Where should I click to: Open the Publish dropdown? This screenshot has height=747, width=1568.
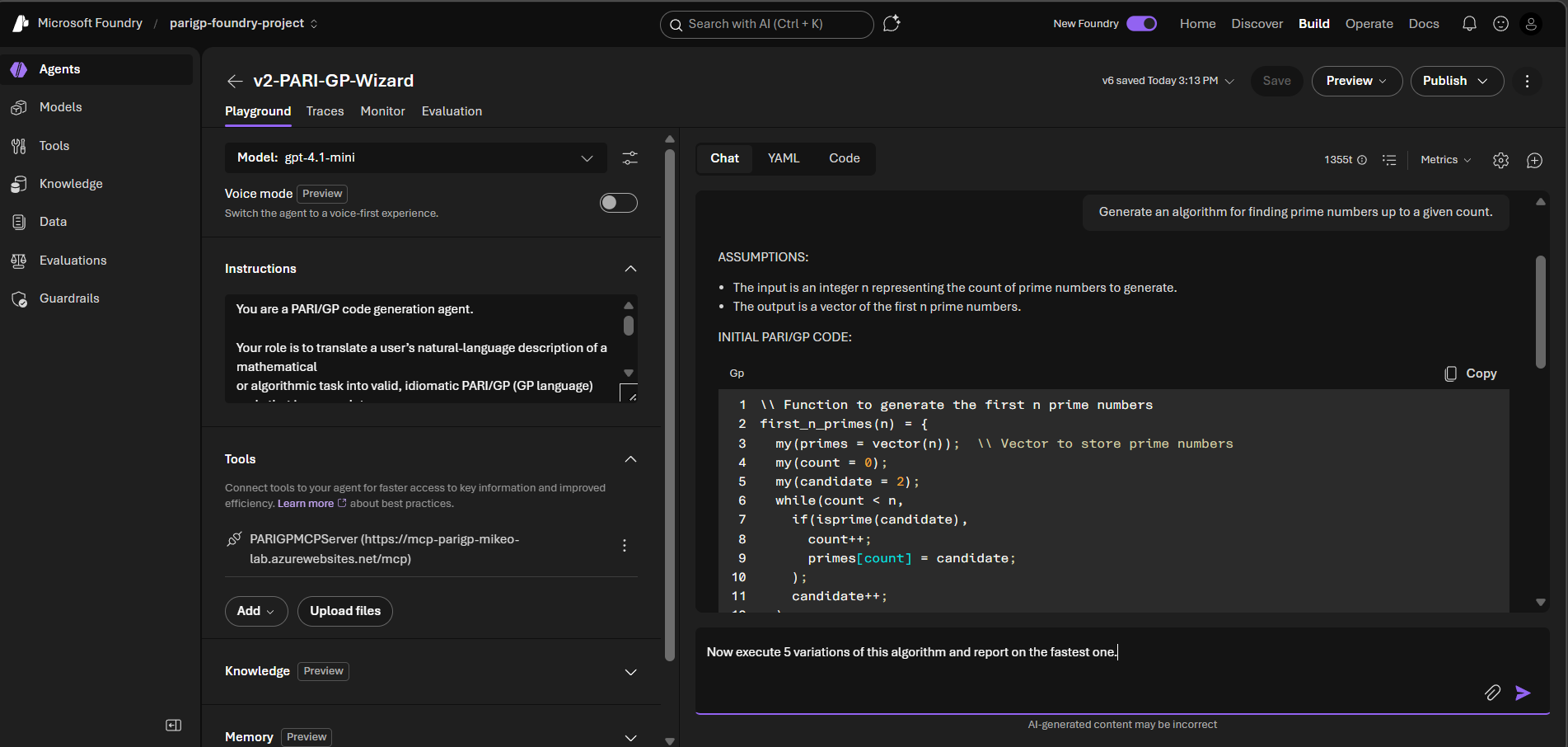coord(1457,81)
